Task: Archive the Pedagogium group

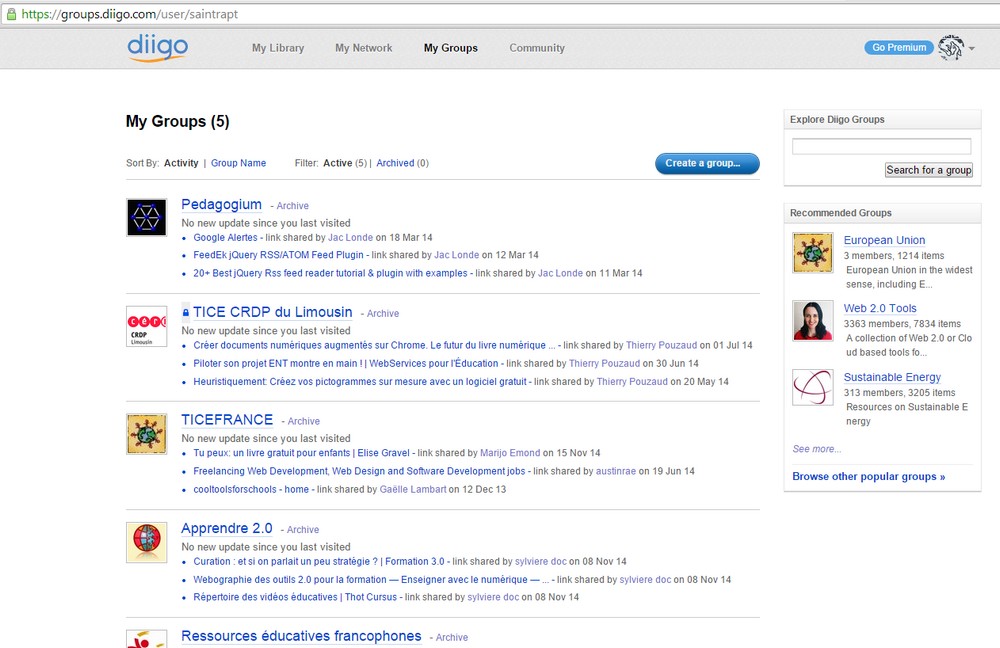Action: [293, 206]
